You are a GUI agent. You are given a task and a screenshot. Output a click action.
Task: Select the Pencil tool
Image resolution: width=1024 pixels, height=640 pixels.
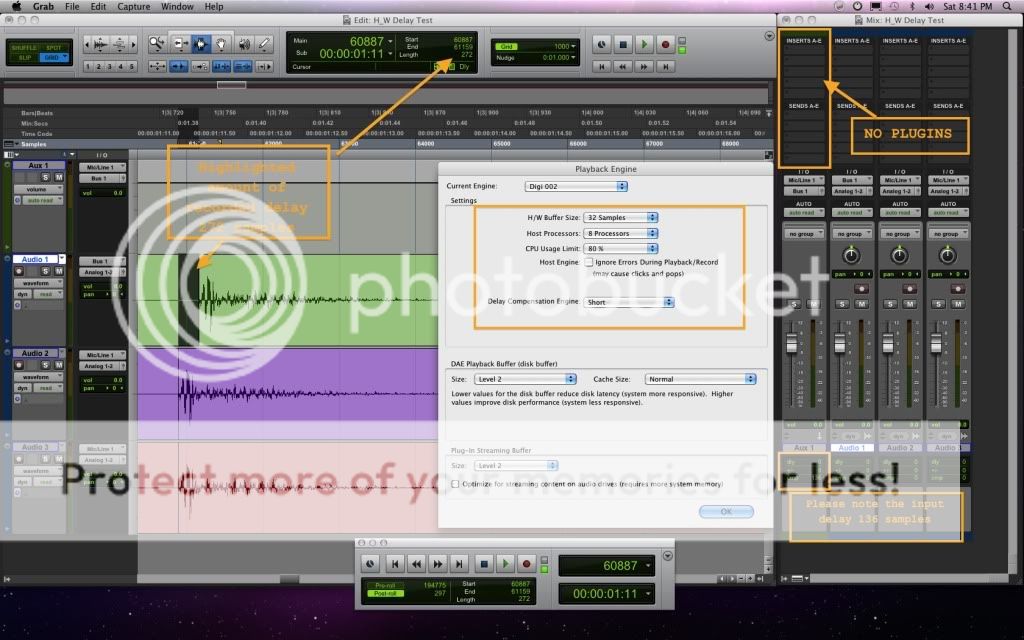265,44
